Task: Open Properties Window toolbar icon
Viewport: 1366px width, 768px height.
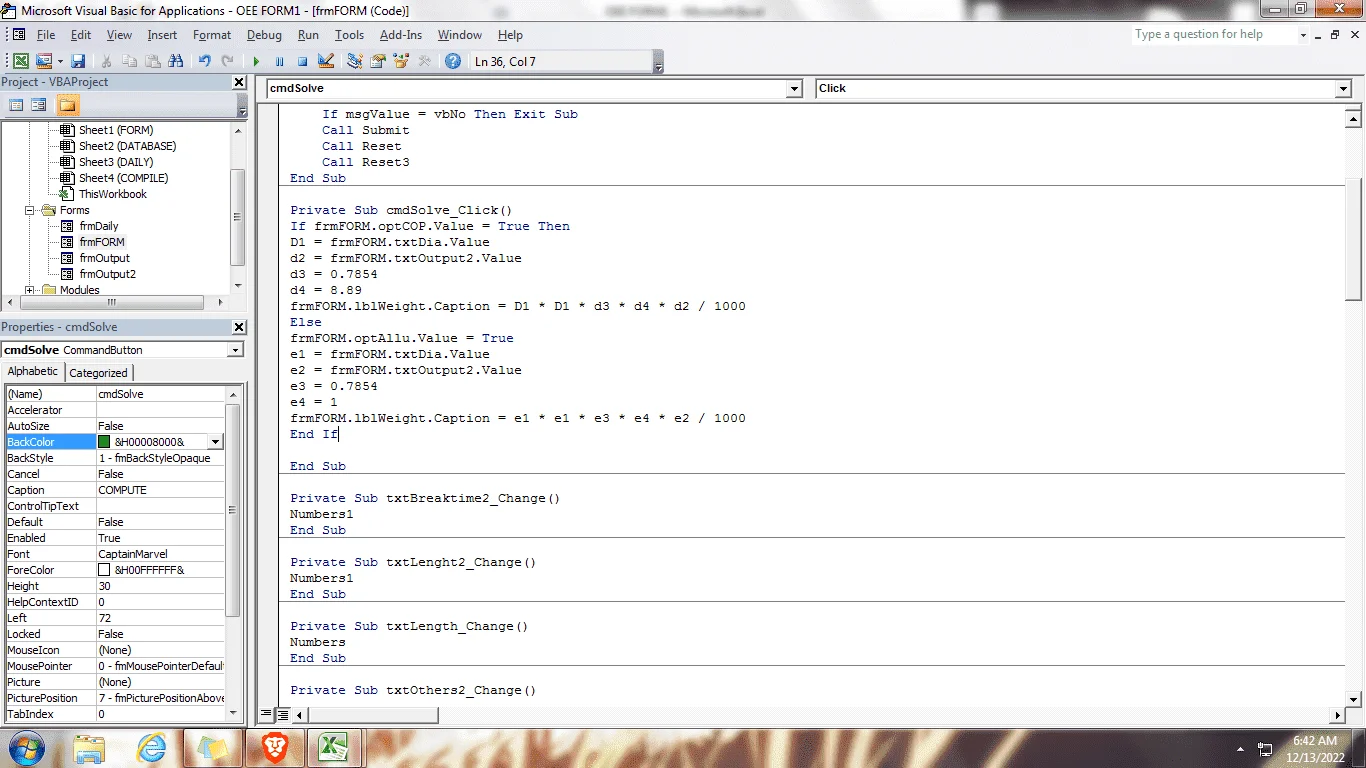Action: [378, 61]
